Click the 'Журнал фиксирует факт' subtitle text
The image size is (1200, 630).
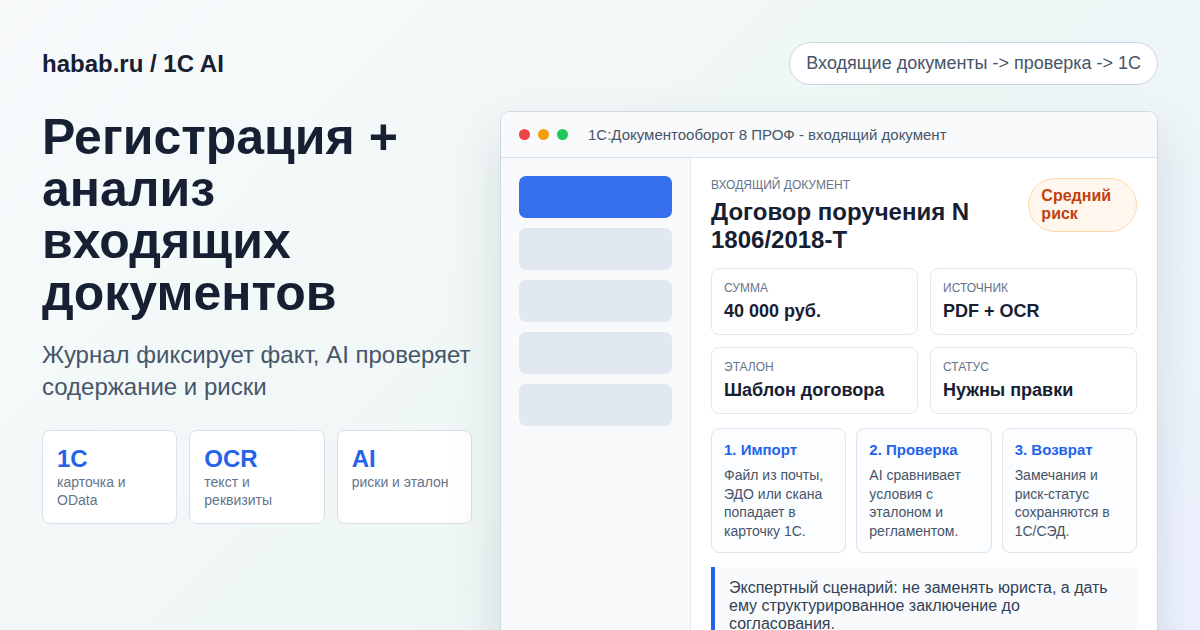tap(256, 371)
